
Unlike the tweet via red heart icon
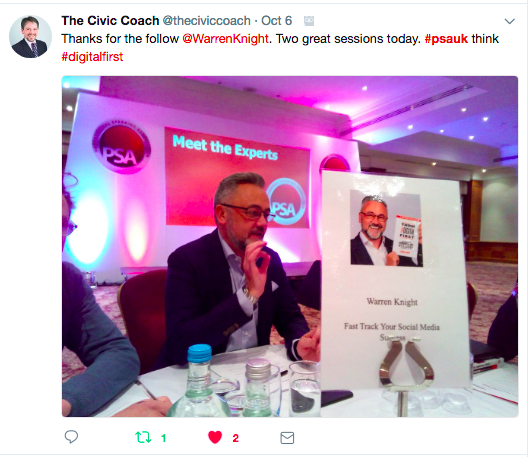click(215, 437)
